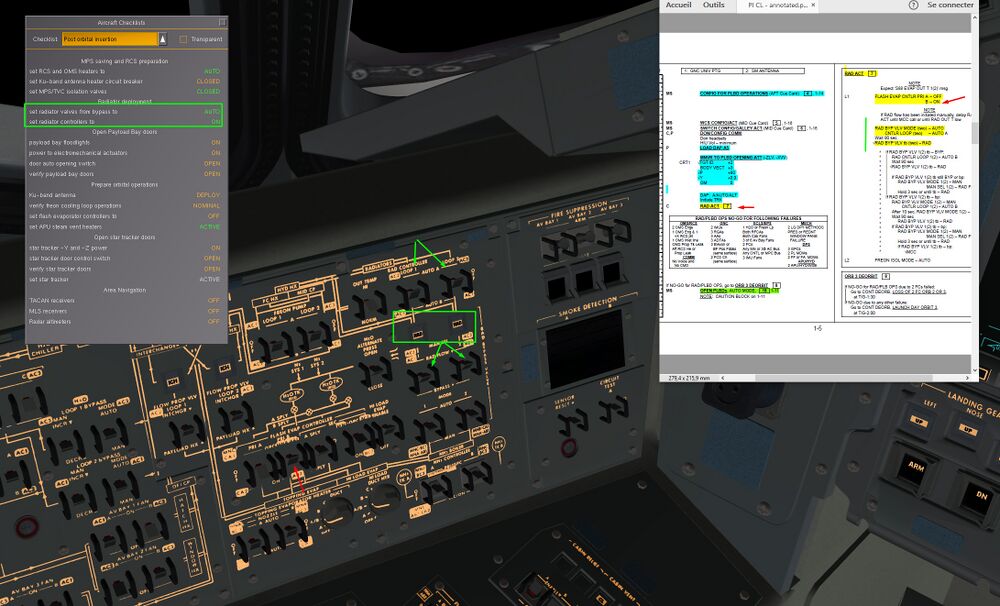Screen dimensions: 1000x606
Task: Click the checklist selector arrow button
Action: [x=163, y=39]
